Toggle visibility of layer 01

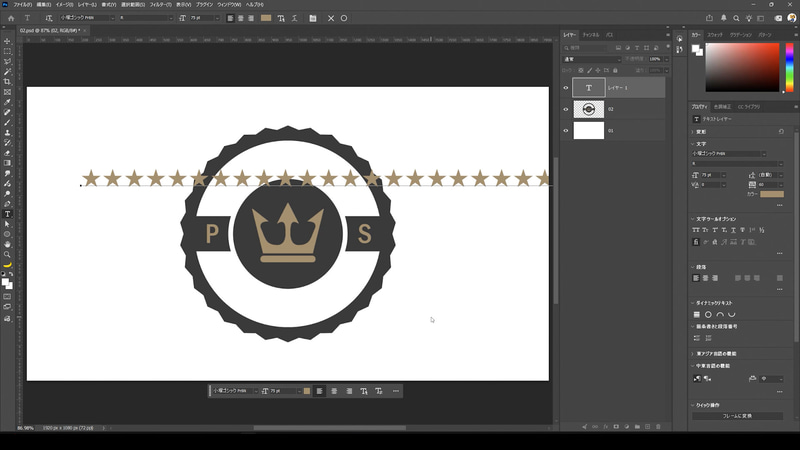tap(565, 131)
